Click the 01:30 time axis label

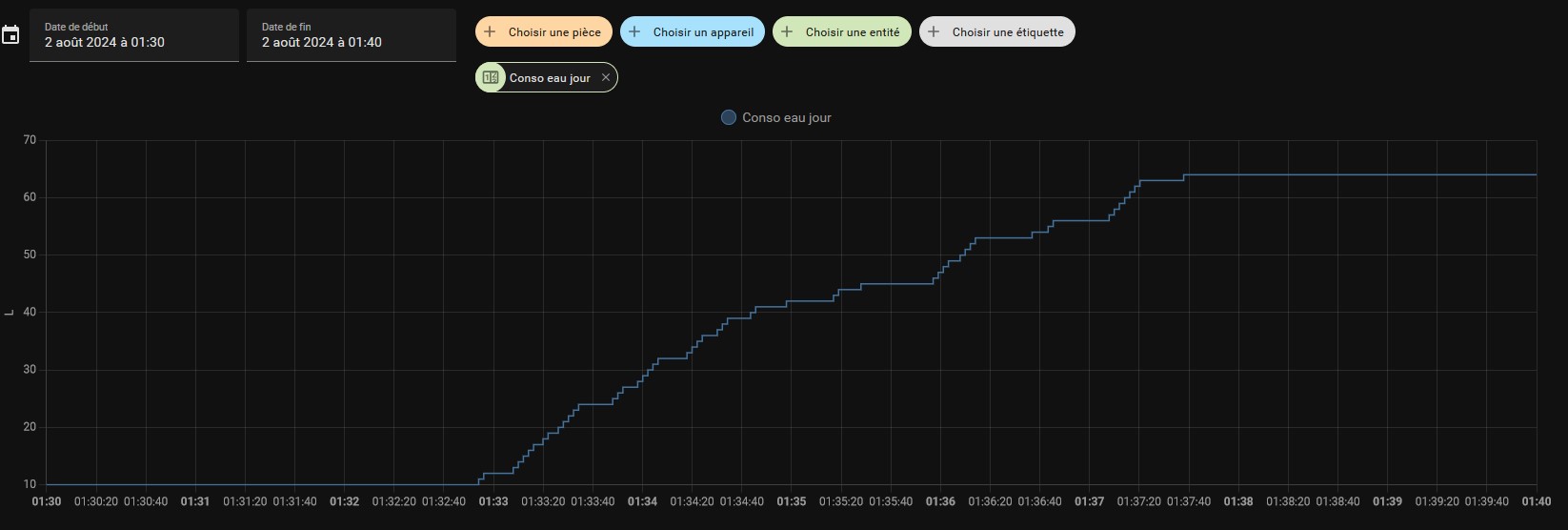point(47,501)
